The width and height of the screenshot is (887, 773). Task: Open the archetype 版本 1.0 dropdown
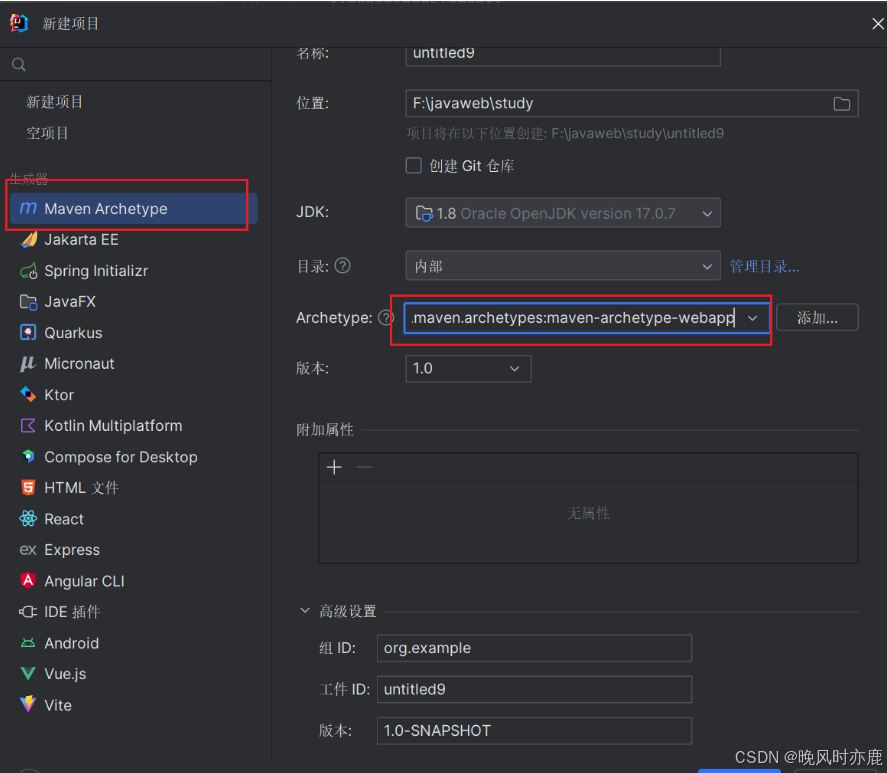(468, 369)
